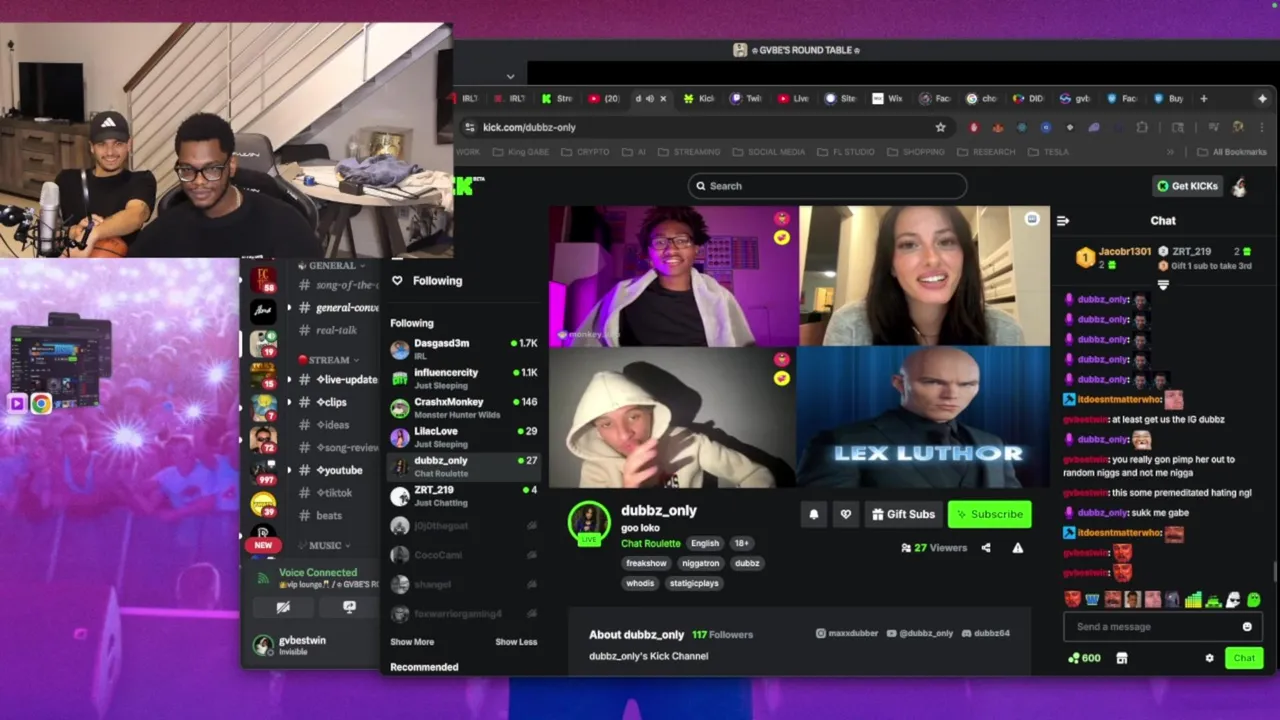Switch to the Live YouTube tab
Screen dimensions: 1280x720
pos(793,99)
